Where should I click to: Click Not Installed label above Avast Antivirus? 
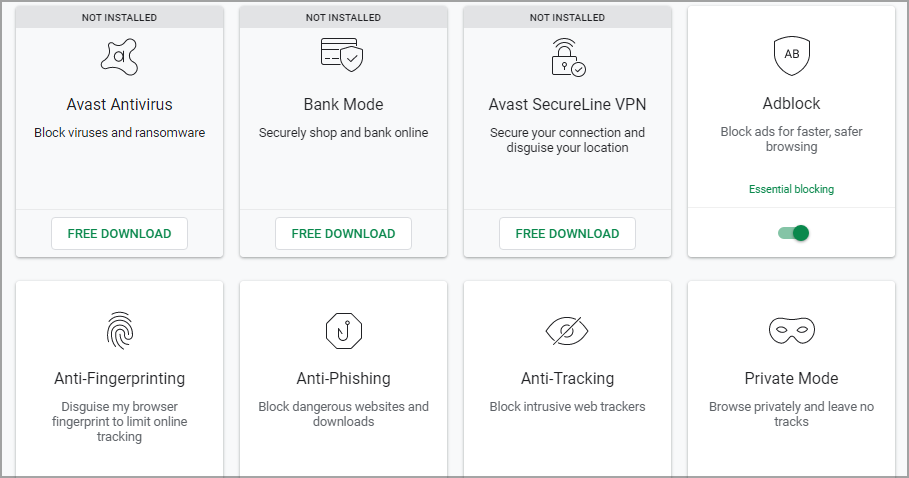coord(119,17)
